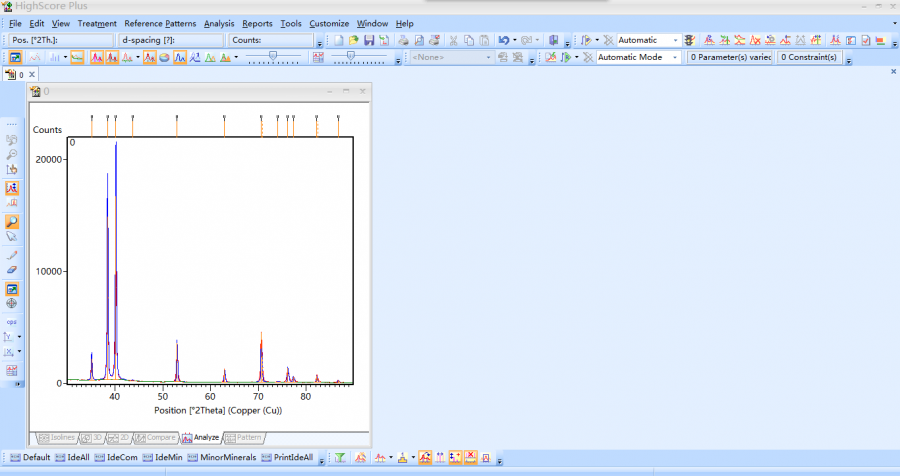Click the first slider in second toolbar
900x476 pixels.
272,57
